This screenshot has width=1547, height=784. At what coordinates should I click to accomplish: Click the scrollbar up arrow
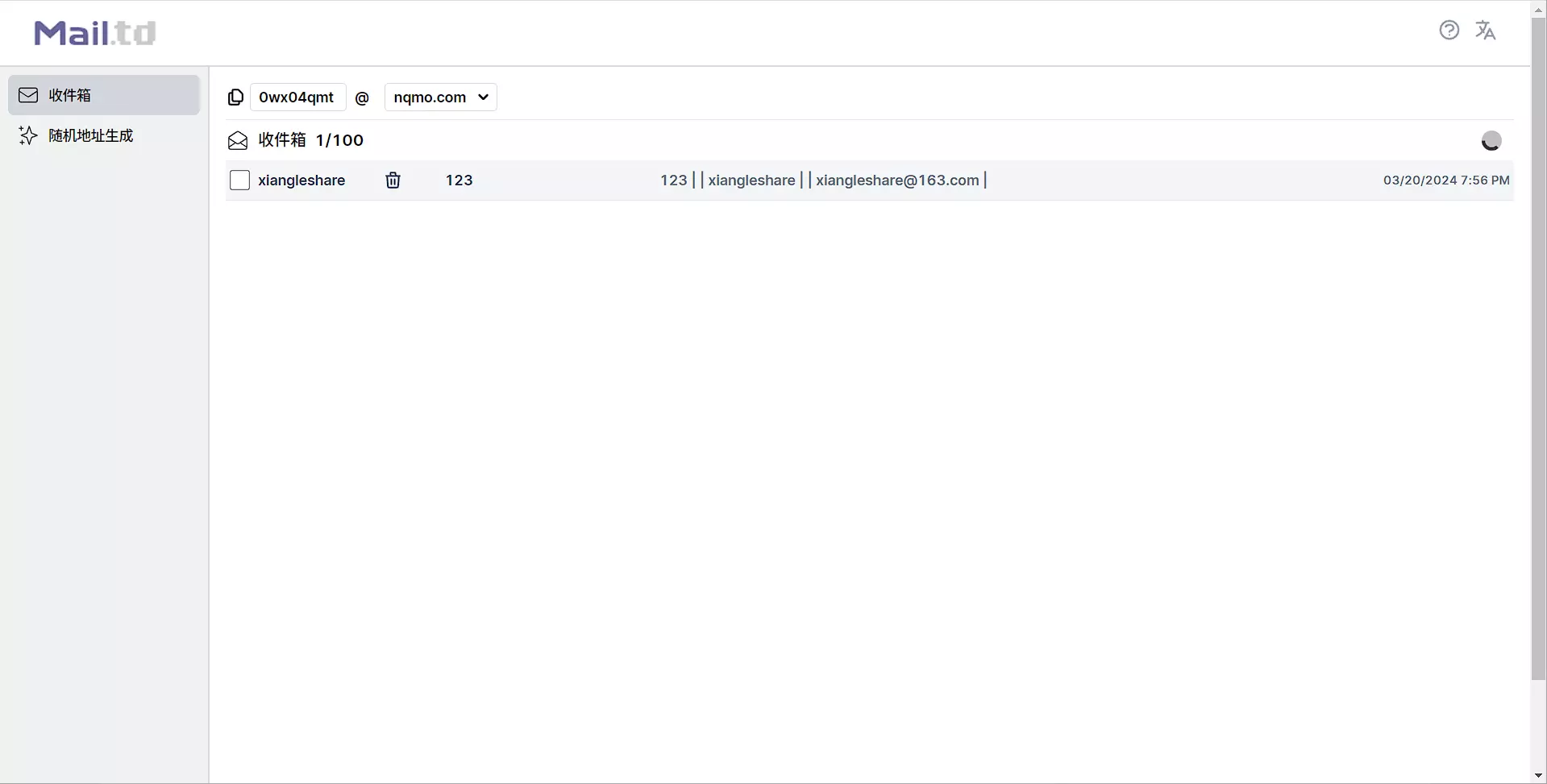[1538, 9]
